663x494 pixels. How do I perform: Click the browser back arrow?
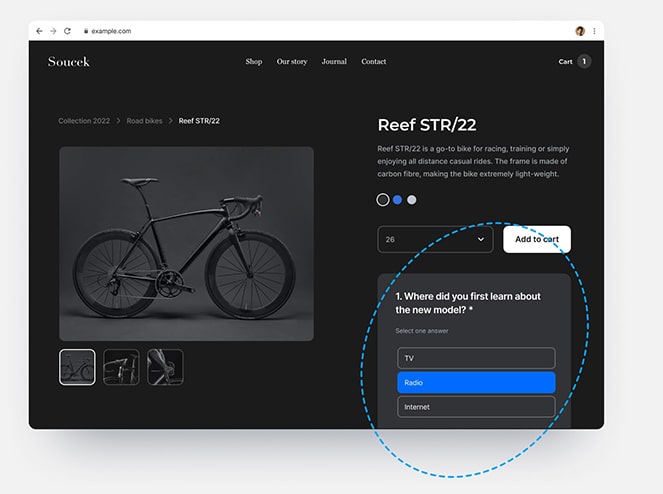(x=40, y=31)
